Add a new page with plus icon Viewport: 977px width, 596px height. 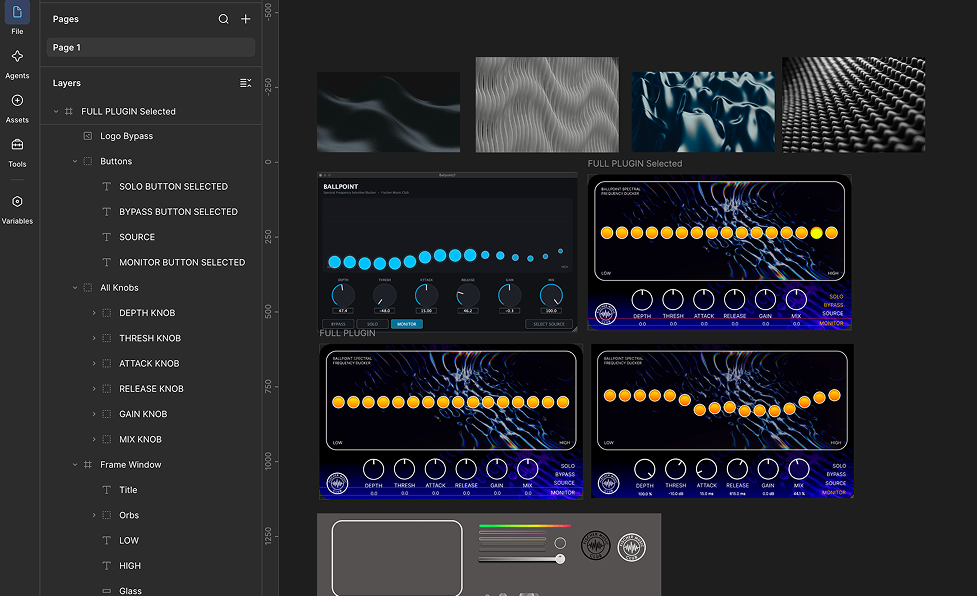pos(245,19)
